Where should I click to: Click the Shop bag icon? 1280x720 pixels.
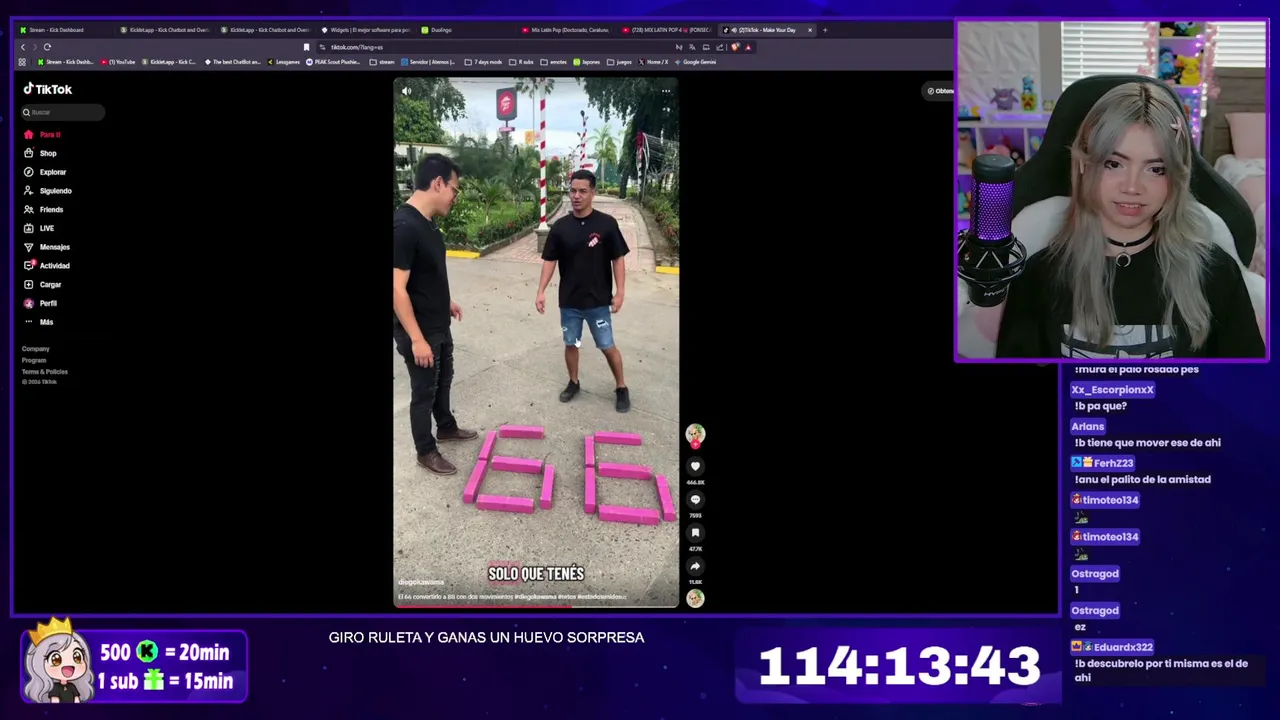[28, 153]
